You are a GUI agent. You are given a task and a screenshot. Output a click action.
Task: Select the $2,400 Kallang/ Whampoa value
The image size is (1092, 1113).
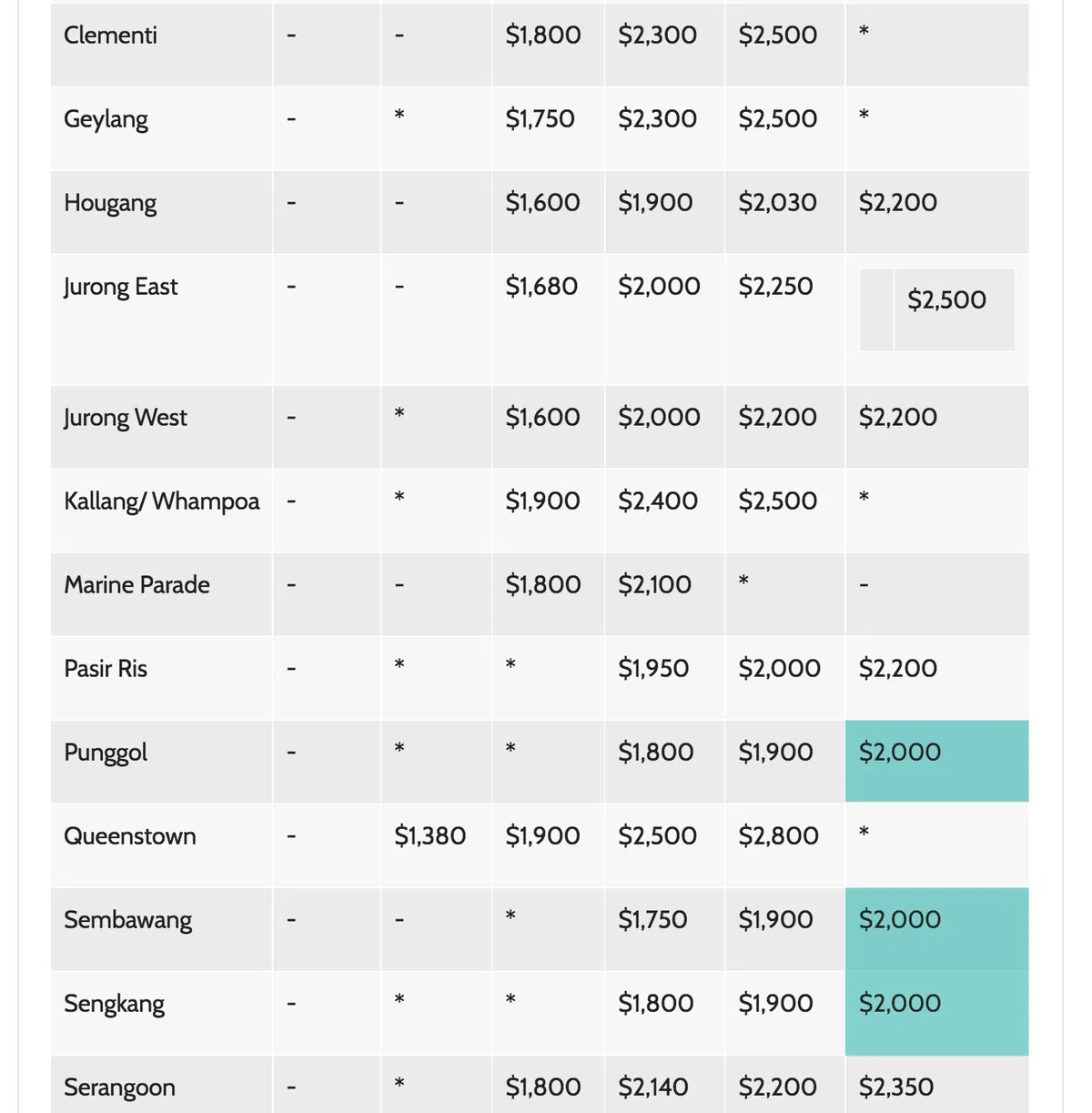coord(657,501)
